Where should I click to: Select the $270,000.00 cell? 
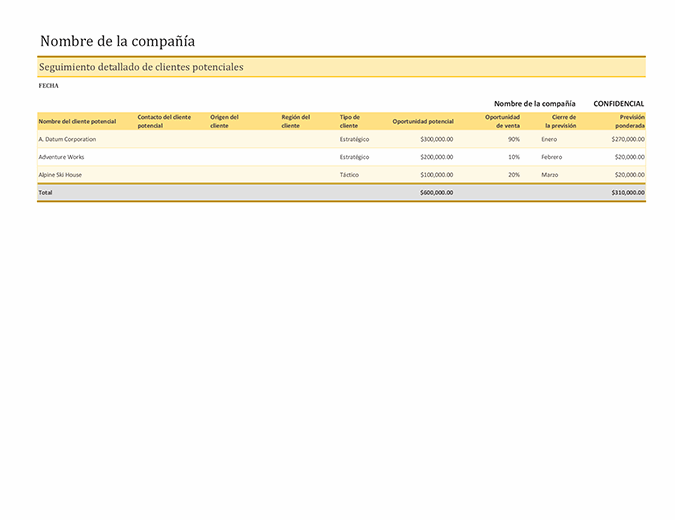[x=628, y=139]
